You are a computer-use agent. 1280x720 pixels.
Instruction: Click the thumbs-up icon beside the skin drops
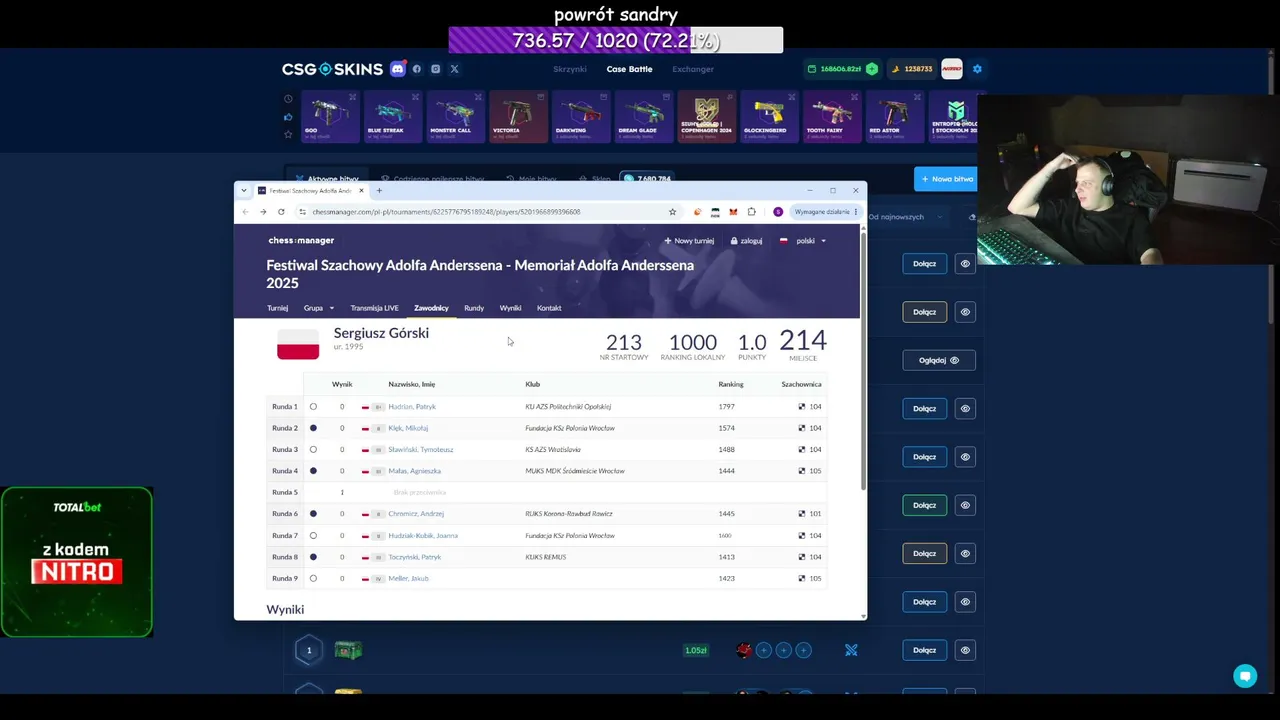[x=288, y=117]
